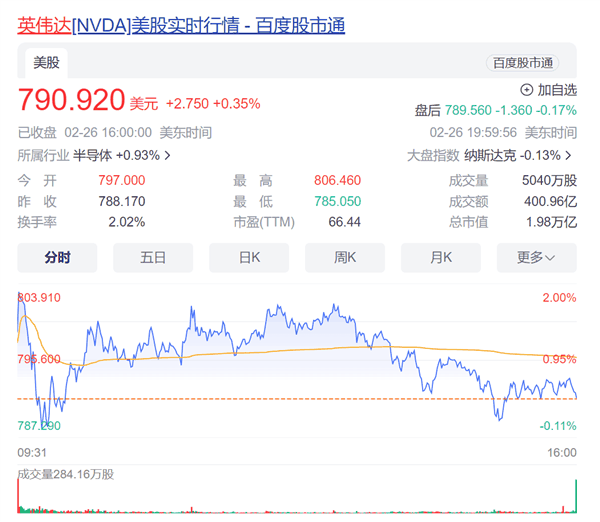Click the 百度股市通 badge button

tap(523, 63)
